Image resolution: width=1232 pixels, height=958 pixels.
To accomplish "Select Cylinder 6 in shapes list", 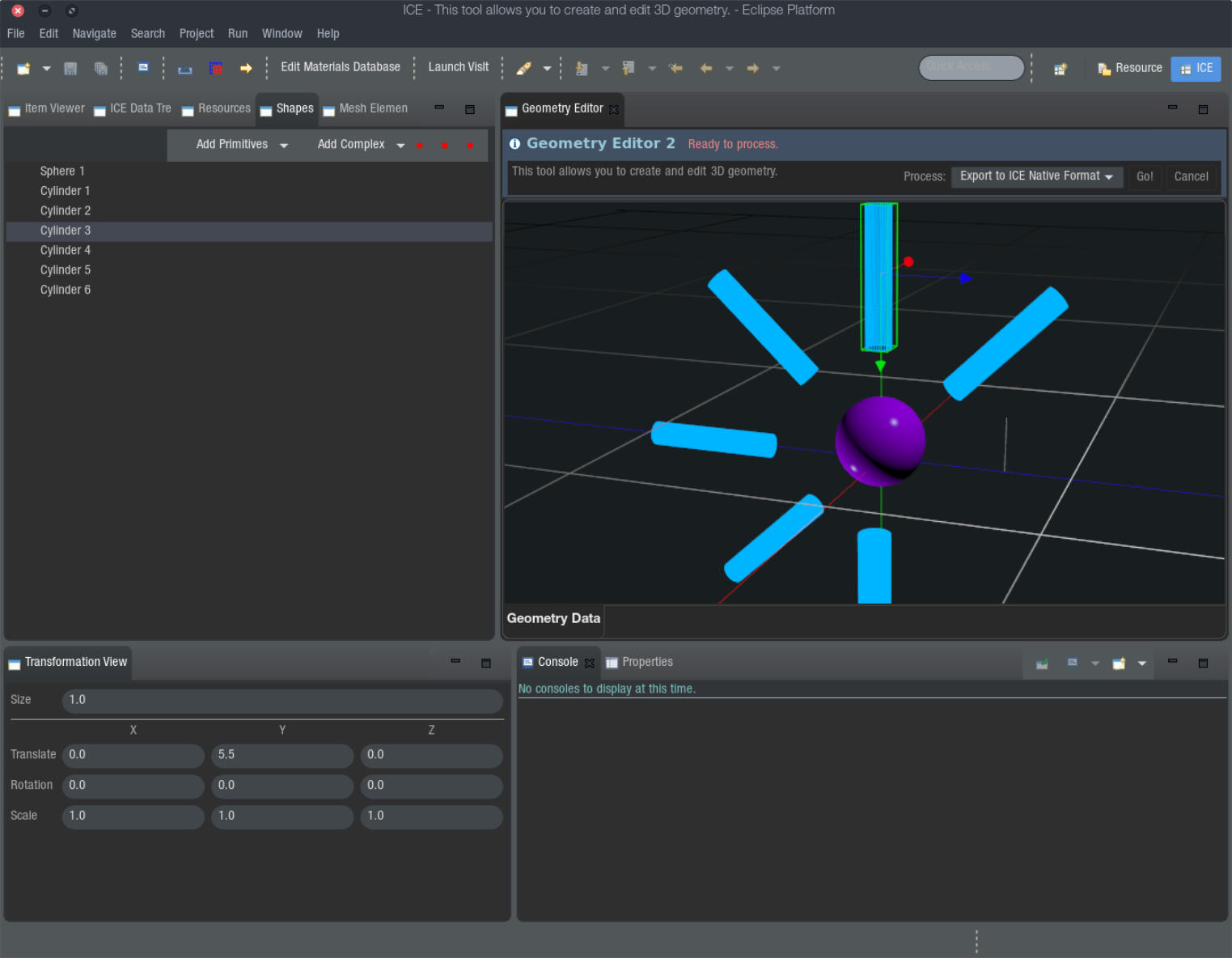I will point(249,290).
